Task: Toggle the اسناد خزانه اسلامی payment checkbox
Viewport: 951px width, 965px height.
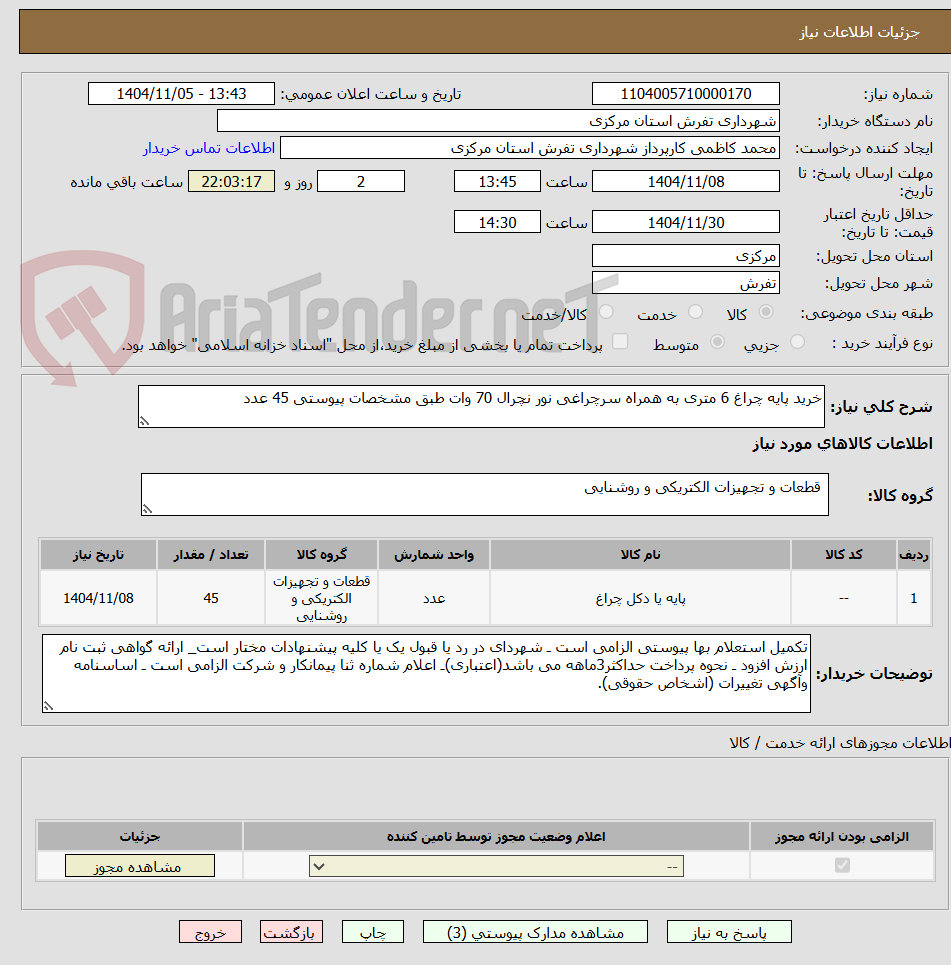Action: pyautogui.click(x=620, y=342)
